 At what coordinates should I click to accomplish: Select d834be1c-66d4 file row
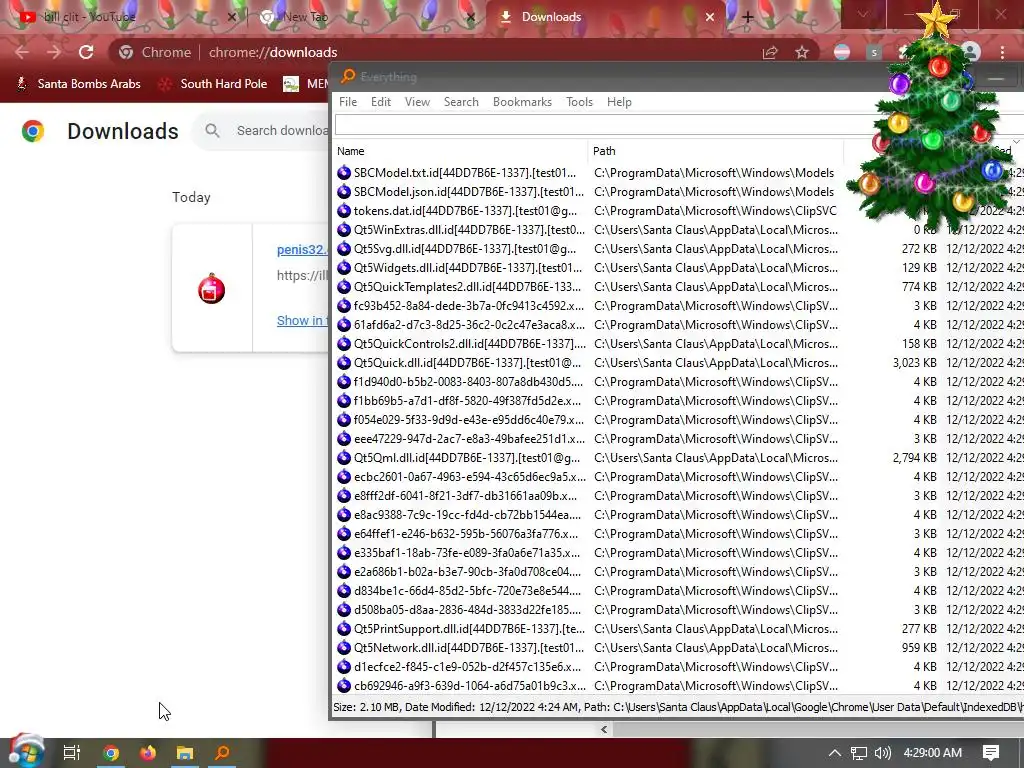point(678,591)
